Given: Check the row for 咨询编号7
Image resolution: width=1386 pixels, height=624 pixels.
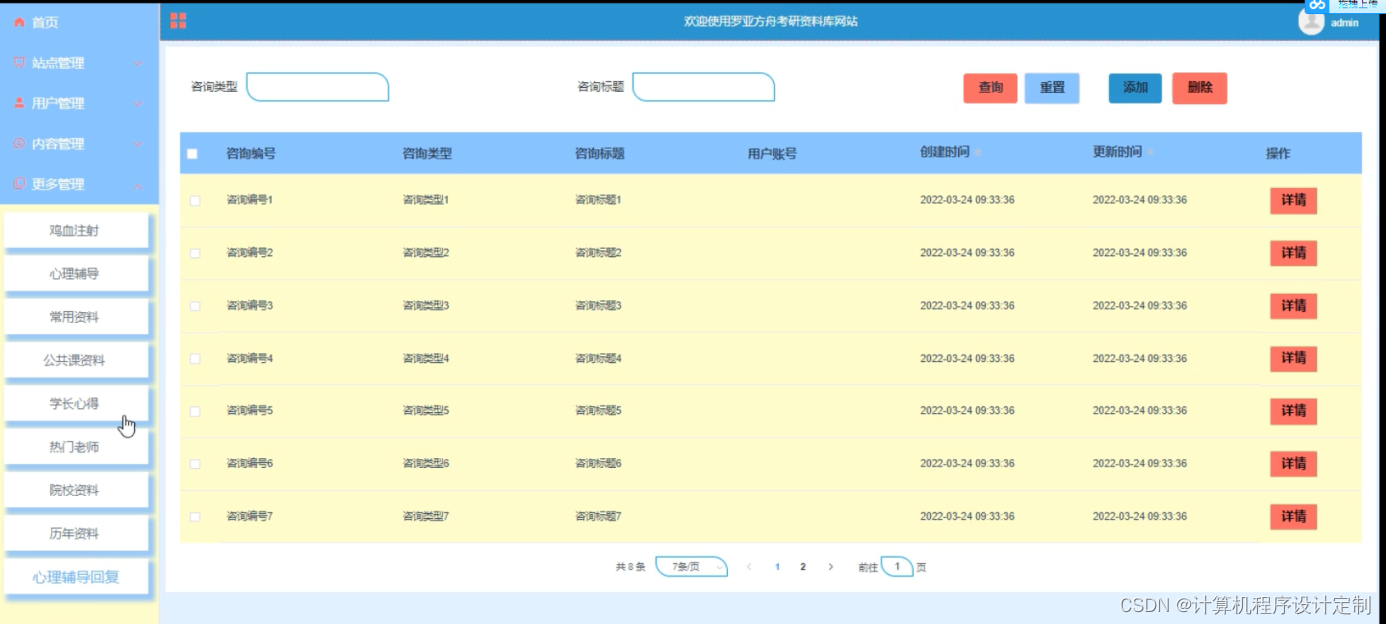Looking at the screenshot, I should click(x=195, y=516).
